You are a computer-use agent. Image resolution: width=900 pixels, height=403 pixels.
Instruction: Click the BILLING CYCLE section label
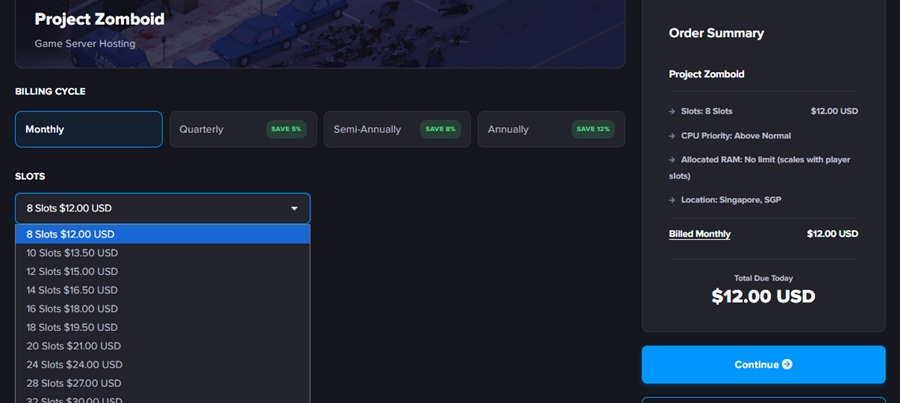point(50,92)
